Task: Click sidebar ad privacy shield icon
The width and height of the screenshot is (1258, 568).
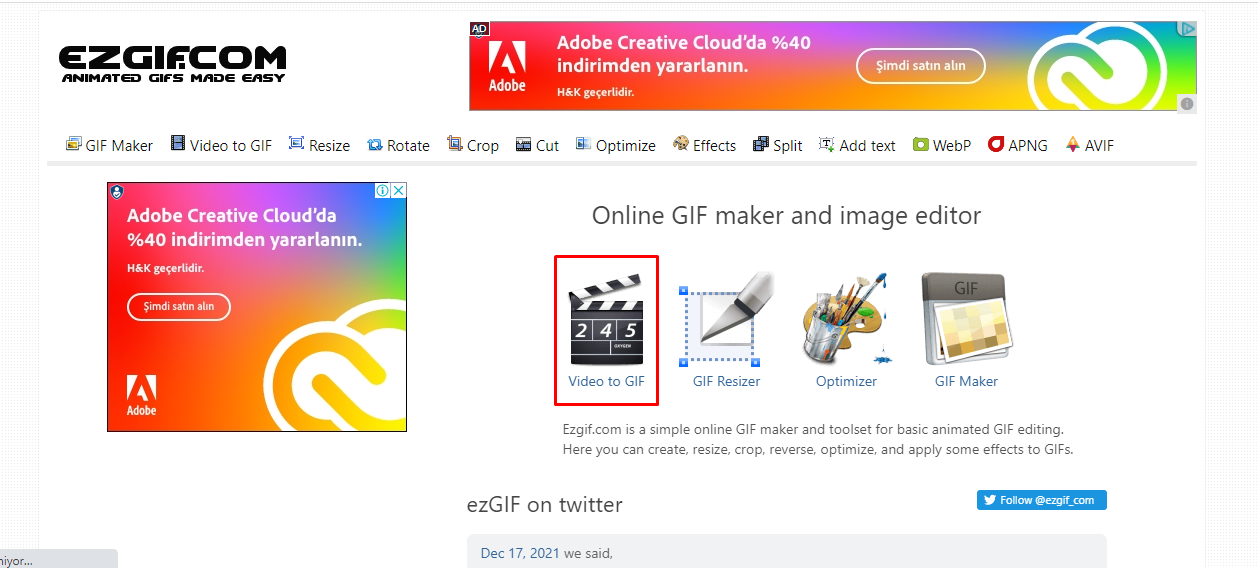Action: pyautogui.click(x=117, y=191)
